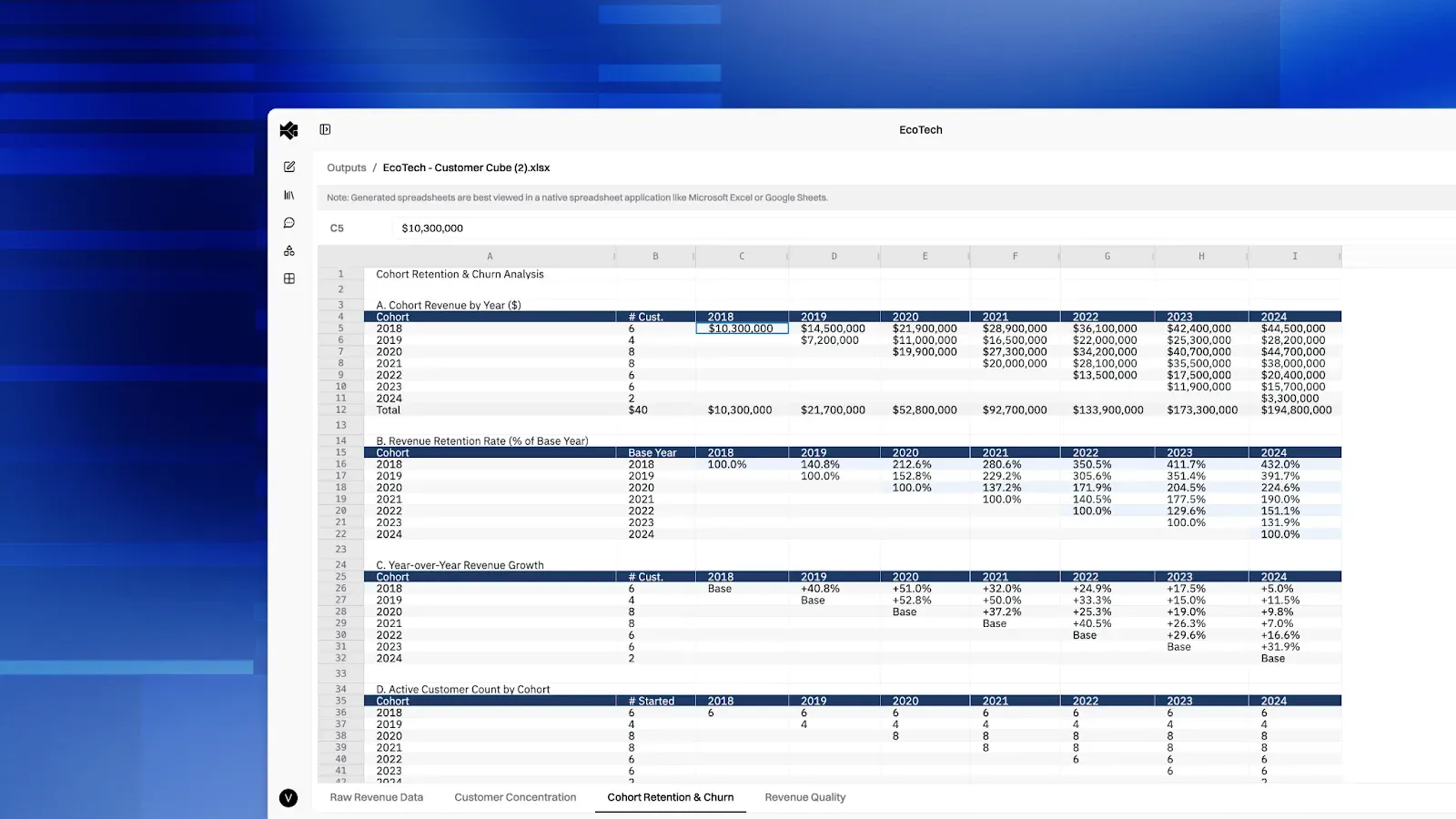1456x819 pixels.
Task: Select the Cohort Retention & Churn tab
Action: [671, 797]
